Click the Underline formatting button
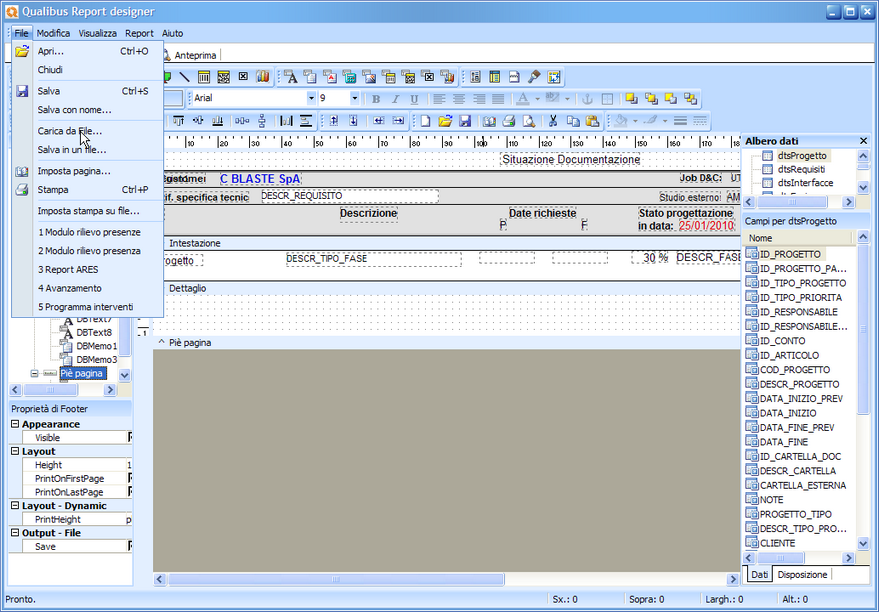879x612 pixels. click(x=414, y=98)
